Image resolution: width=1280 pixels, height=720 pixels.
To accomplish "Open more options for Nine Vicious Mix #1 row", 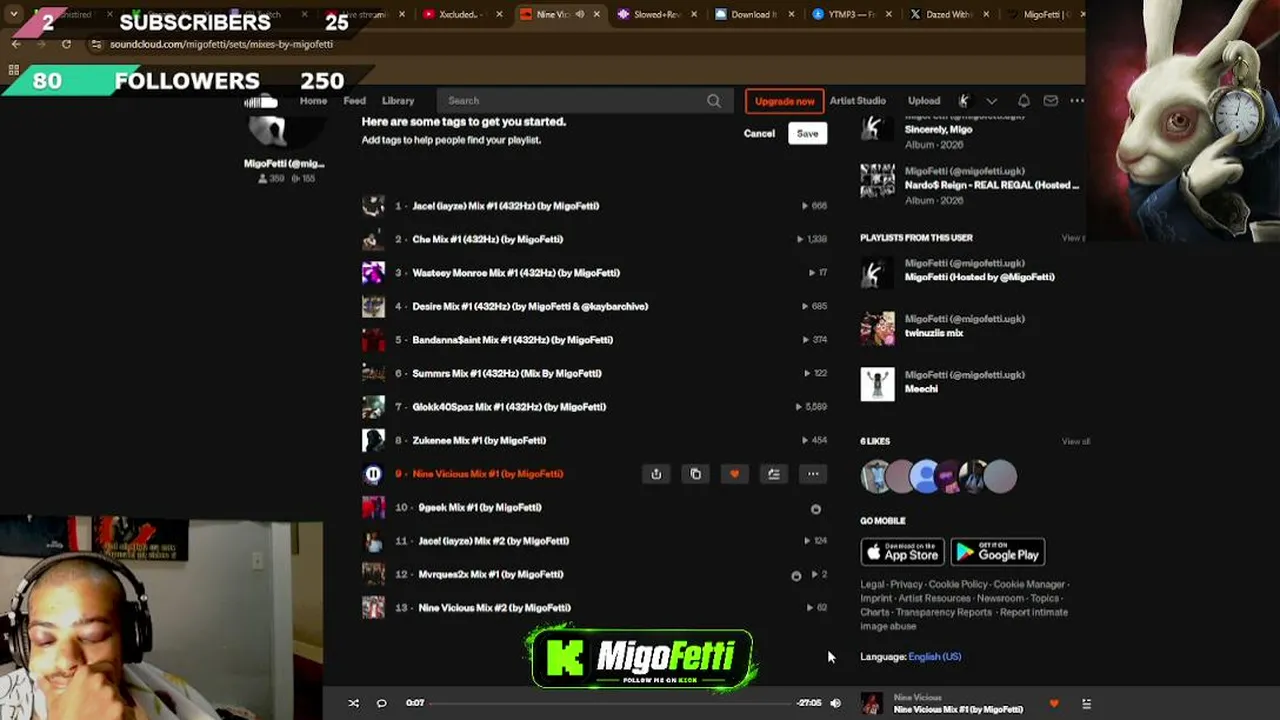I will click(x=813, y=474).
